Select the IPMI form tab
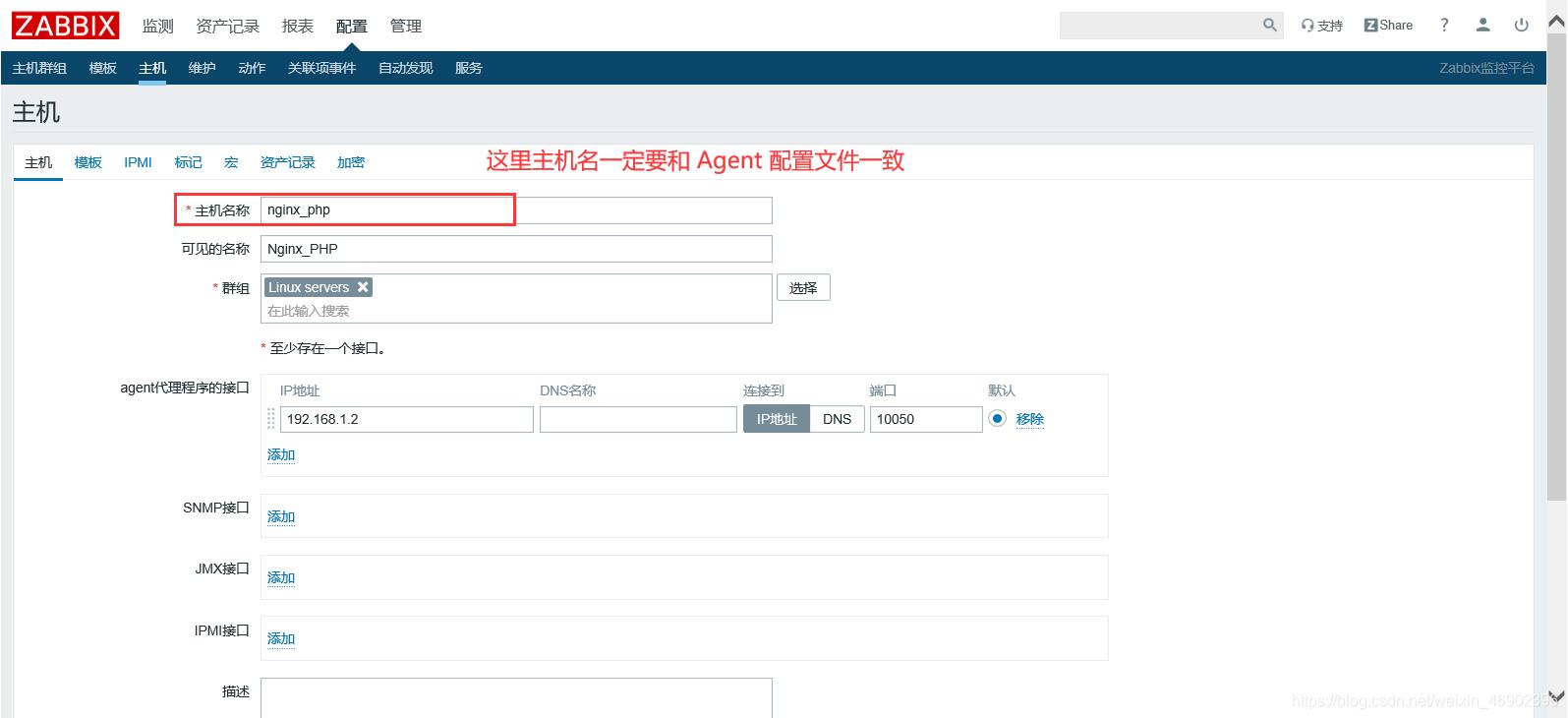Viewport: 1568px width, 718px height. (138, 163)
